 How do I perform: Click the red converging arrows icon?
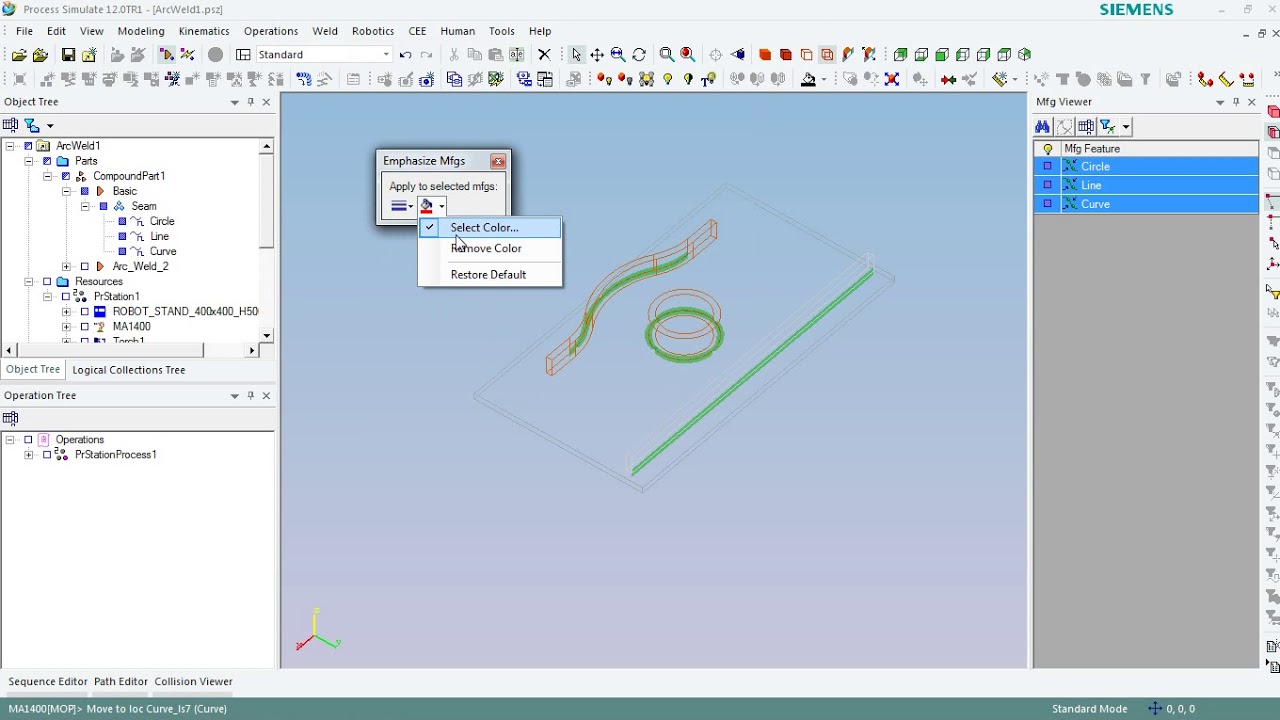[948, 79]
